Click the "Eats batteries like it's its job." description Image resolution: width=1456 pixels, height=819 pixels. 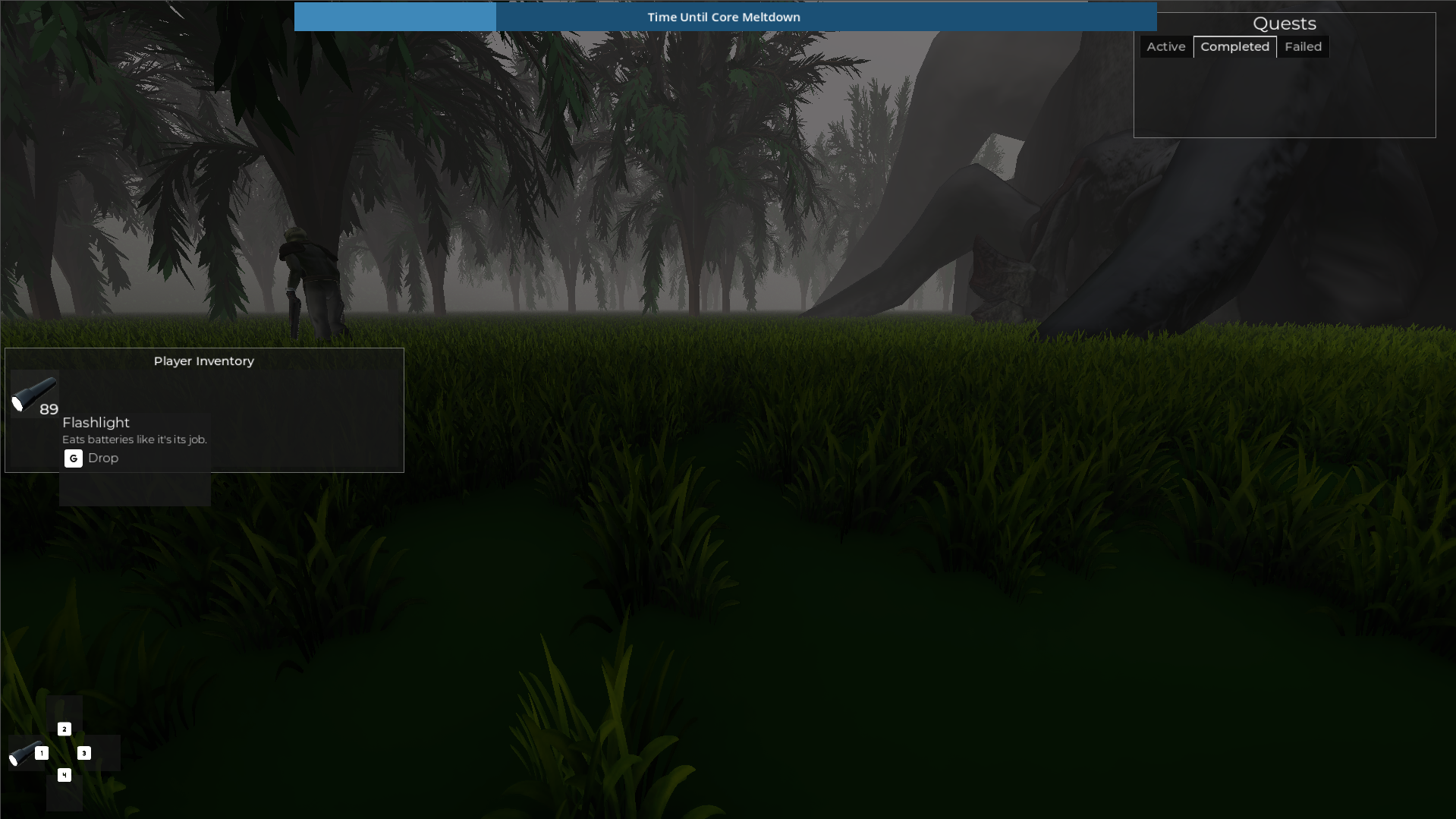[134, 439]
